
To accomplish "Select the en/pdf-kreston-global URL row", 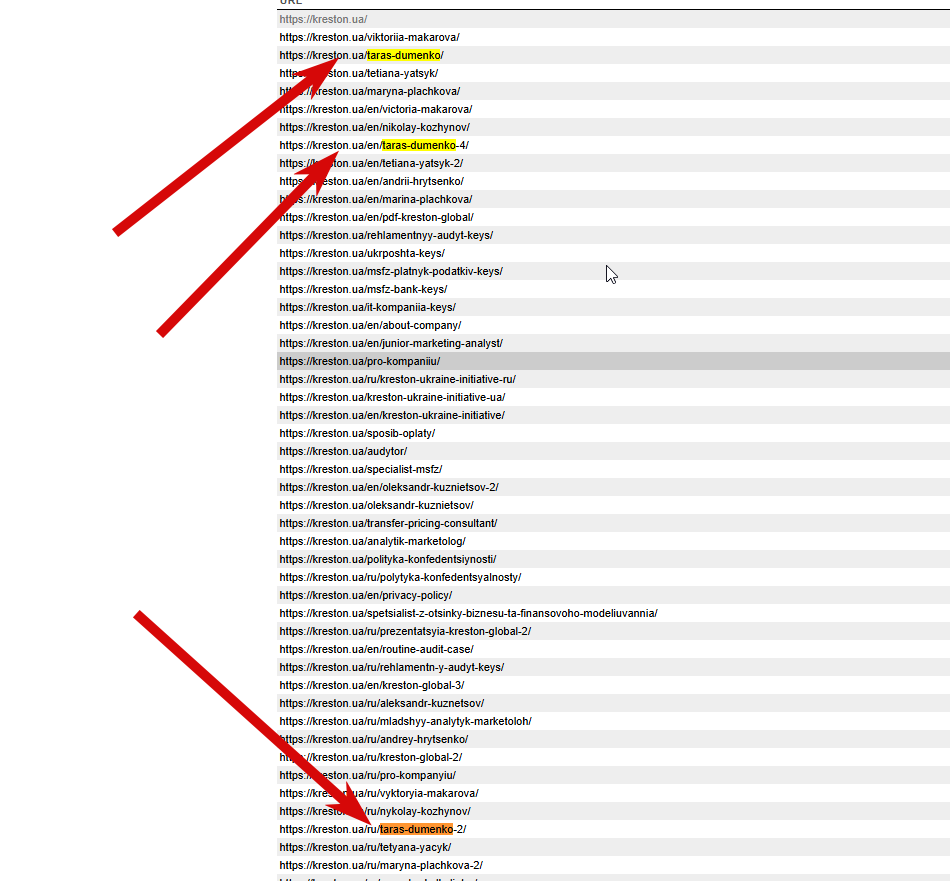I will click(x=613, y=218).
